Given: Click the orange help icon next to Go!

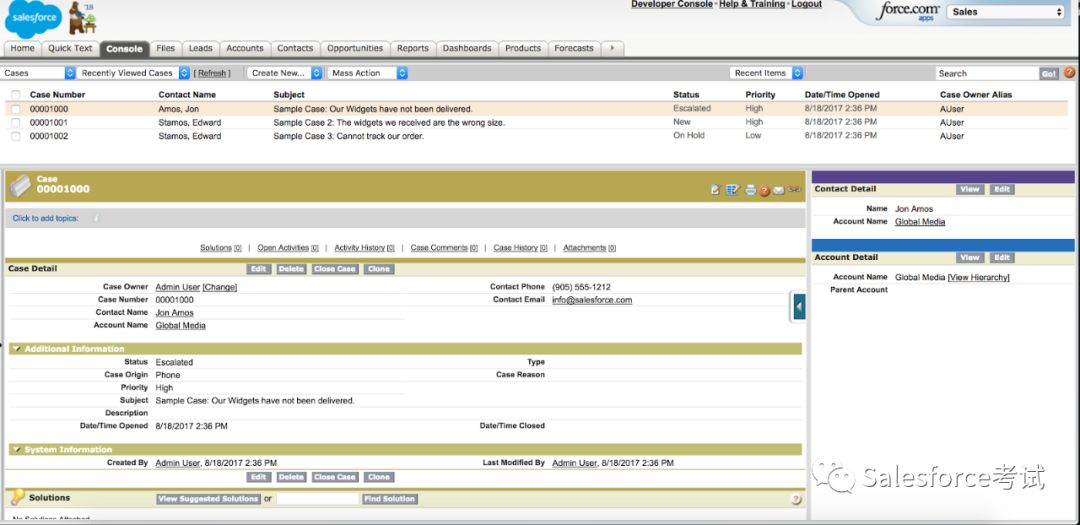Looking at the screenshot, I should click(x=1069, y=72).
